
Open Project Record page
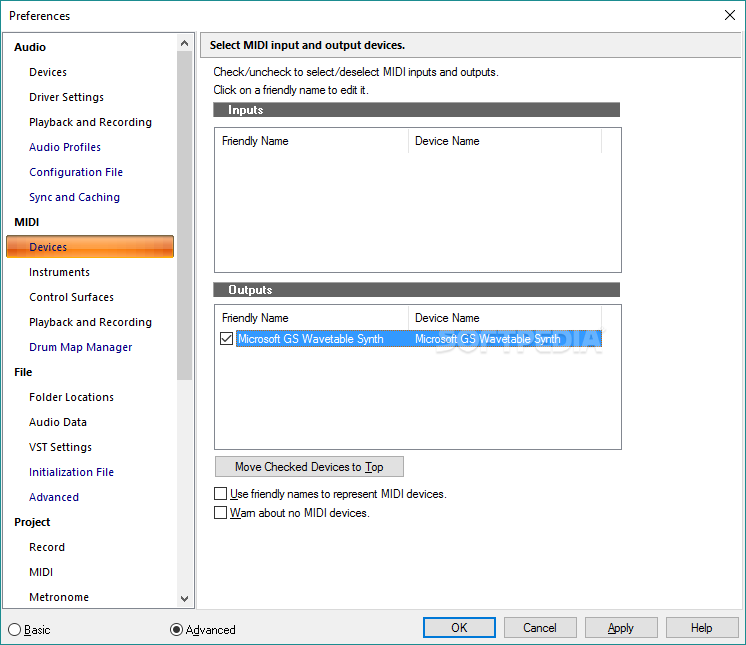(47, 547)
